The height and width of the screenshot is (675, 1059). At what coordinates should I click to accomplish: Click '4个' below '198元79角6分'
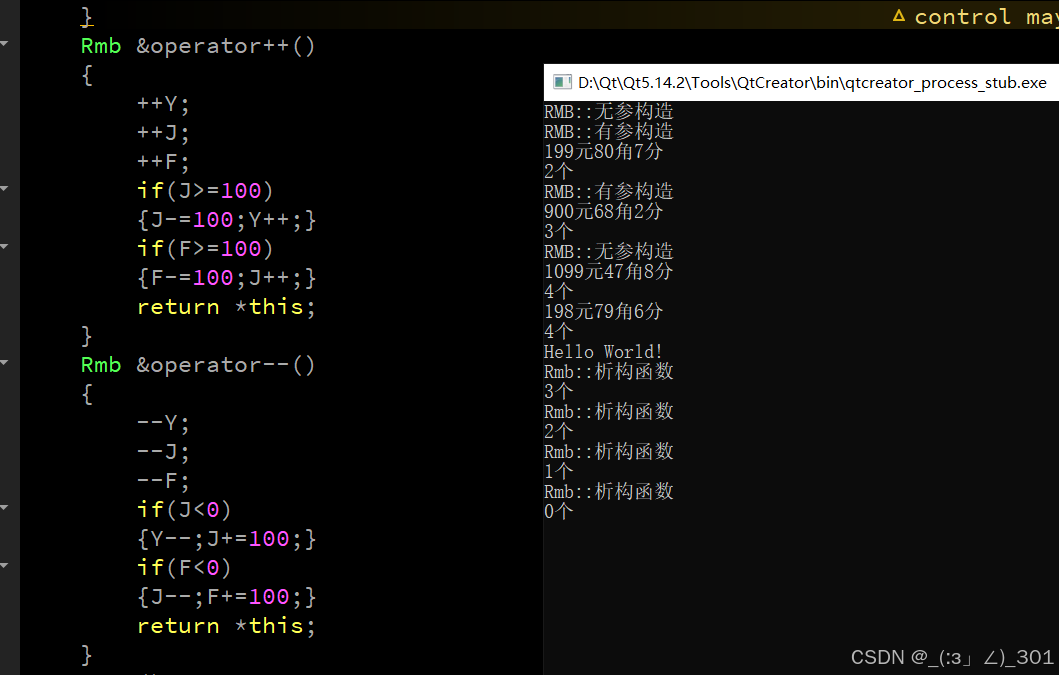tap(559, 332)
